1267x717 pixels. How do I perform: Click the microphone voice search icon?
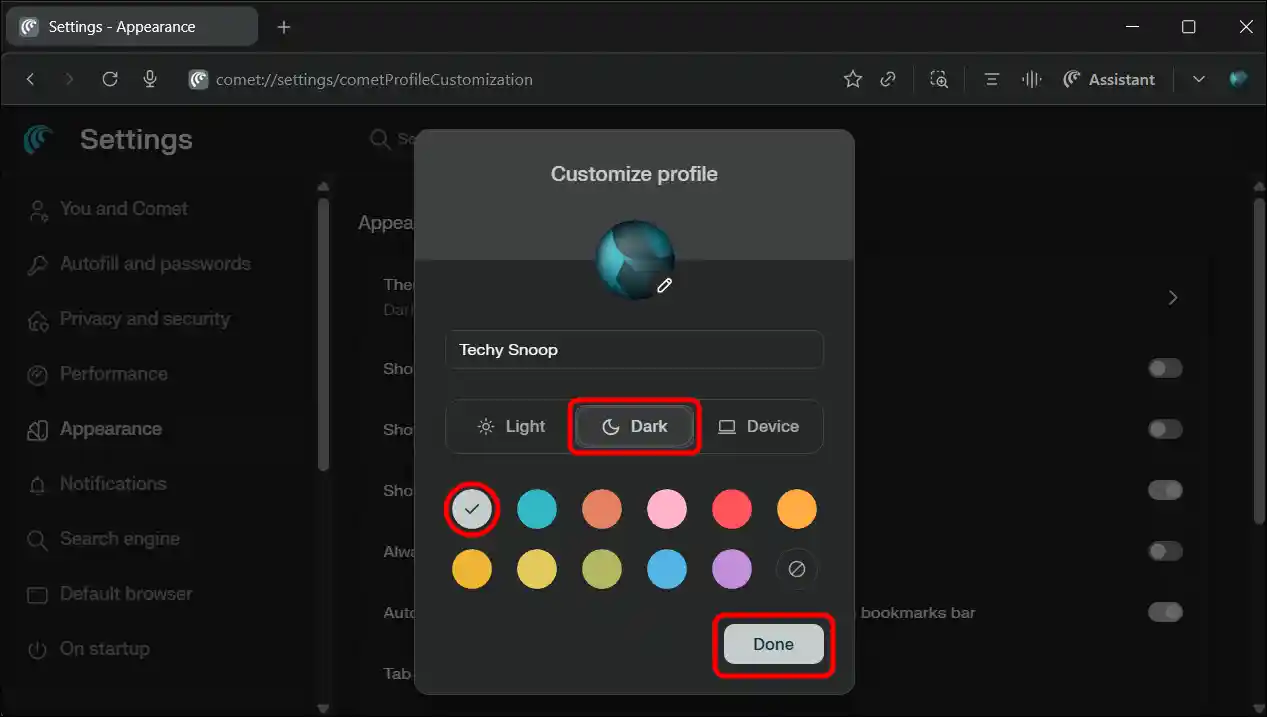pyautogui.click(x=150, y=79)
